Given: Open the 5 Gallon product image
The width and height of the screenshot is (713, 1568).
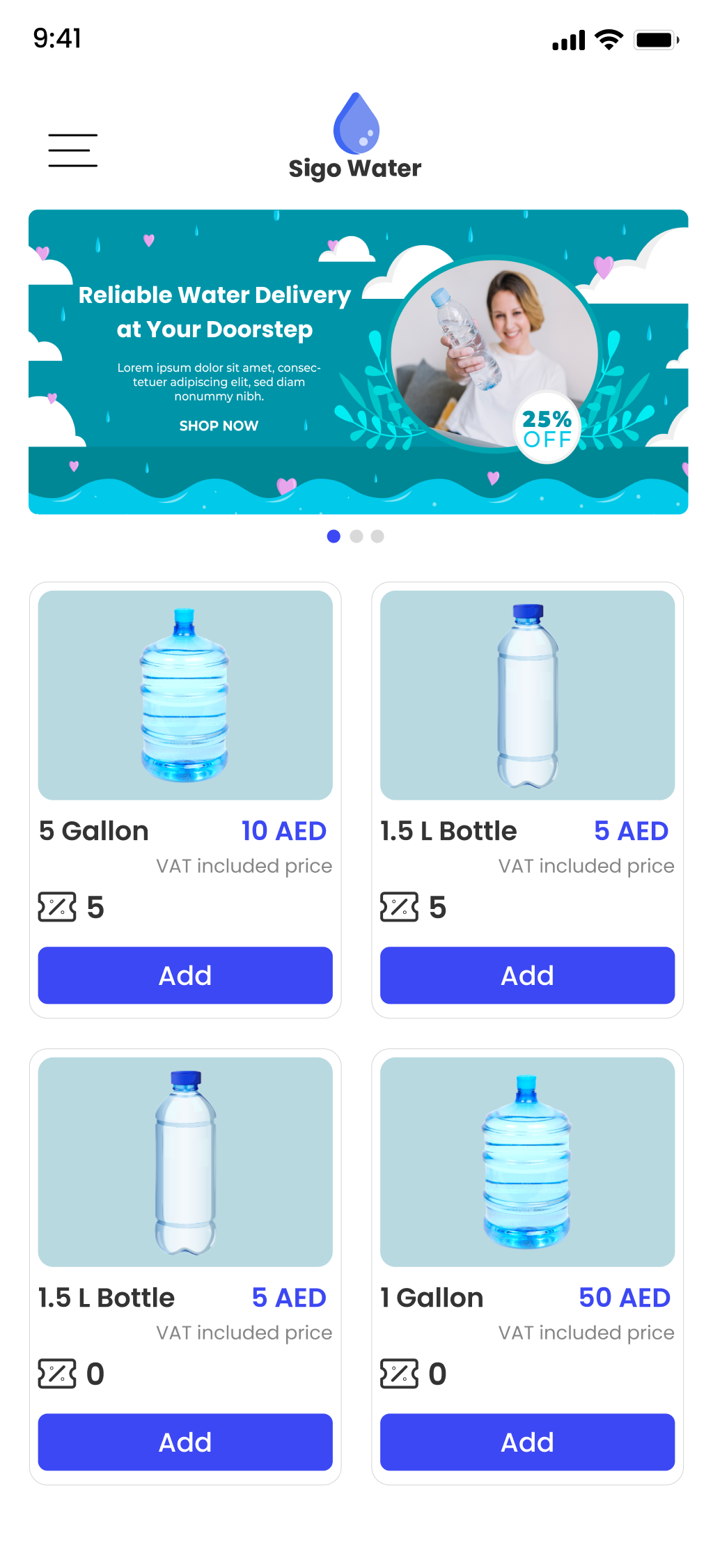Looking at the screenshot, I should 185,695.
